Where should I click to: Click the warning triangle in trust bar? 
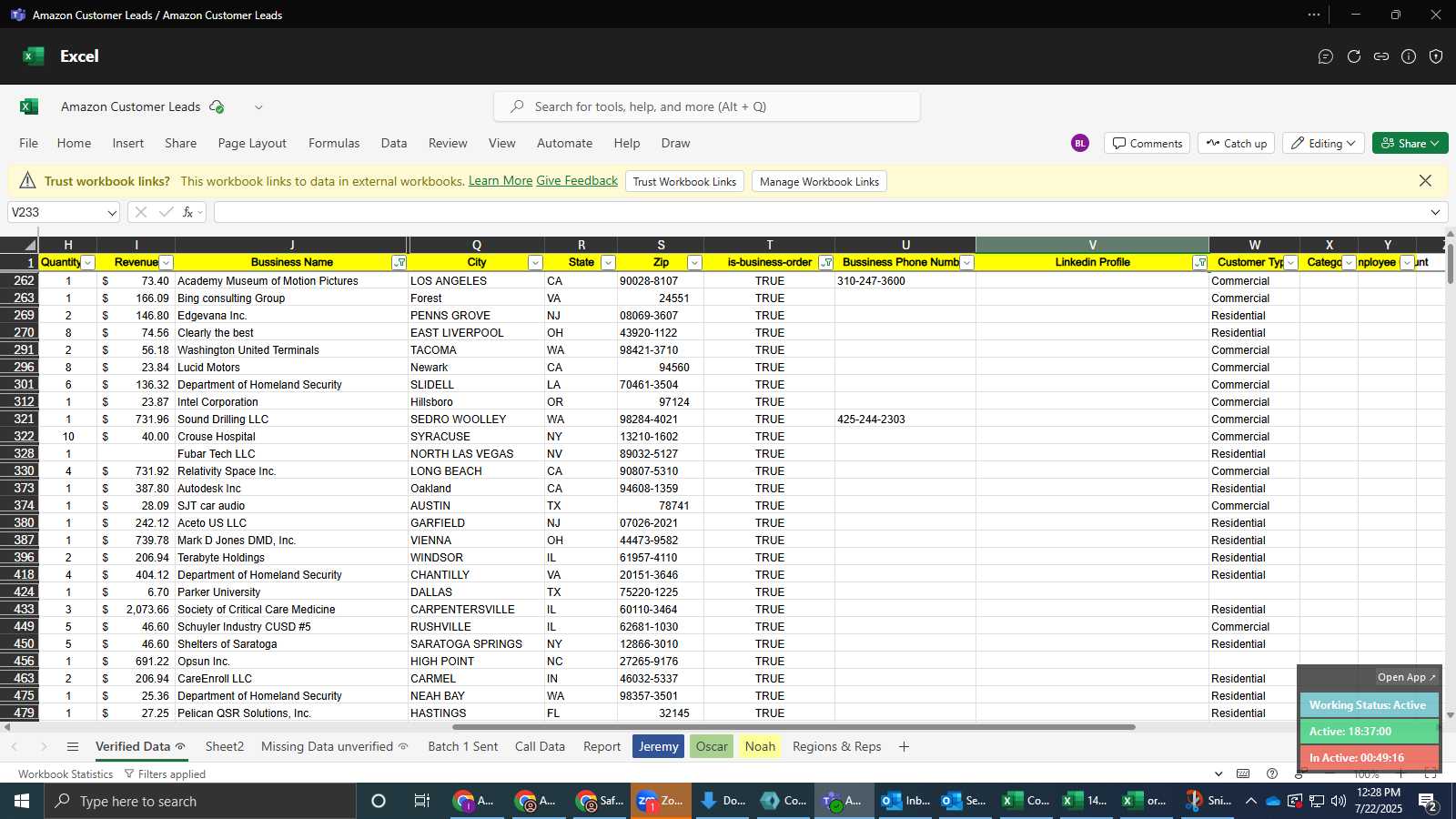27,181
